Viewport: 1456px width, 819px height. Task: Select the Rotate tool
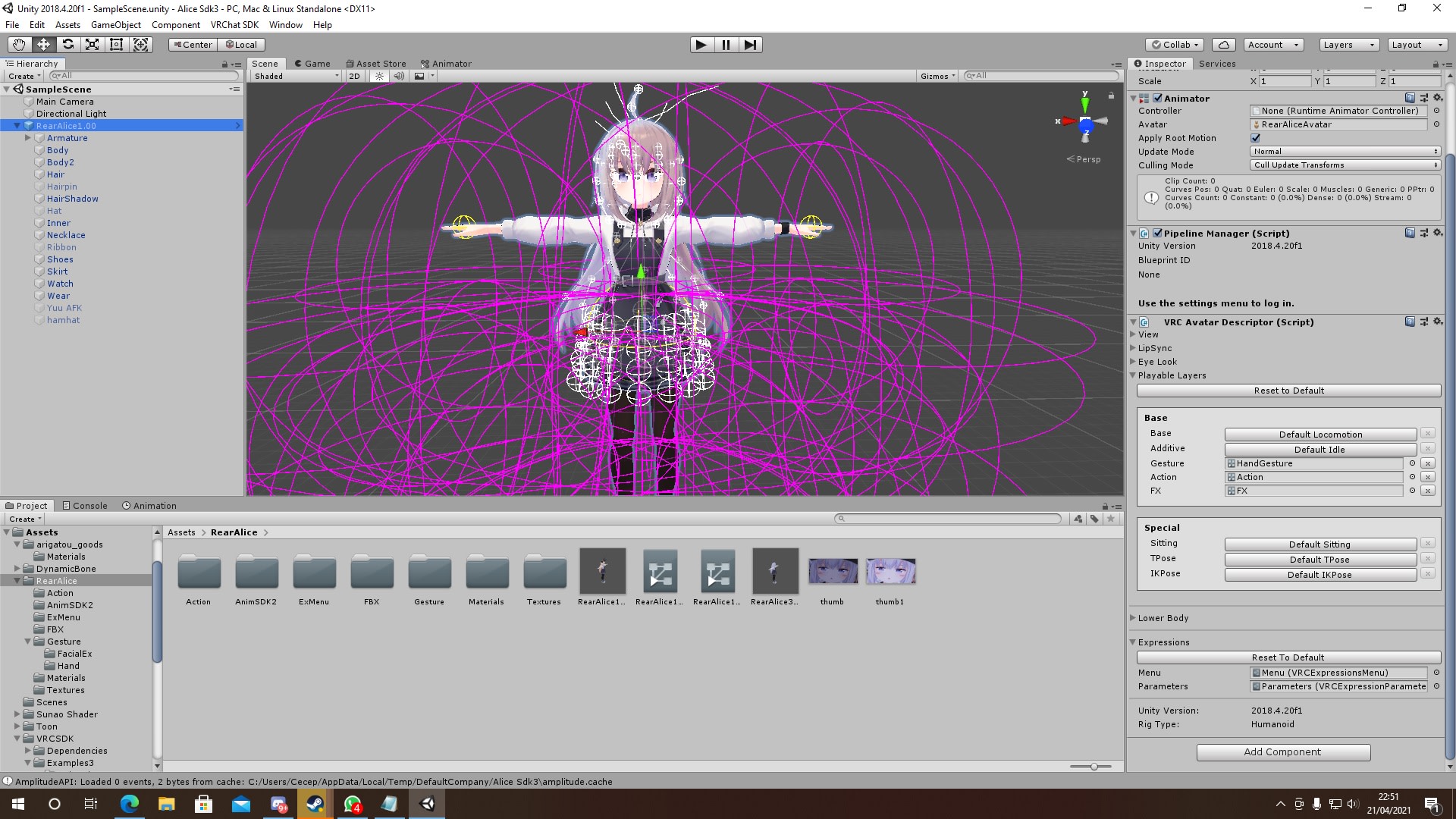click(67, 45)
